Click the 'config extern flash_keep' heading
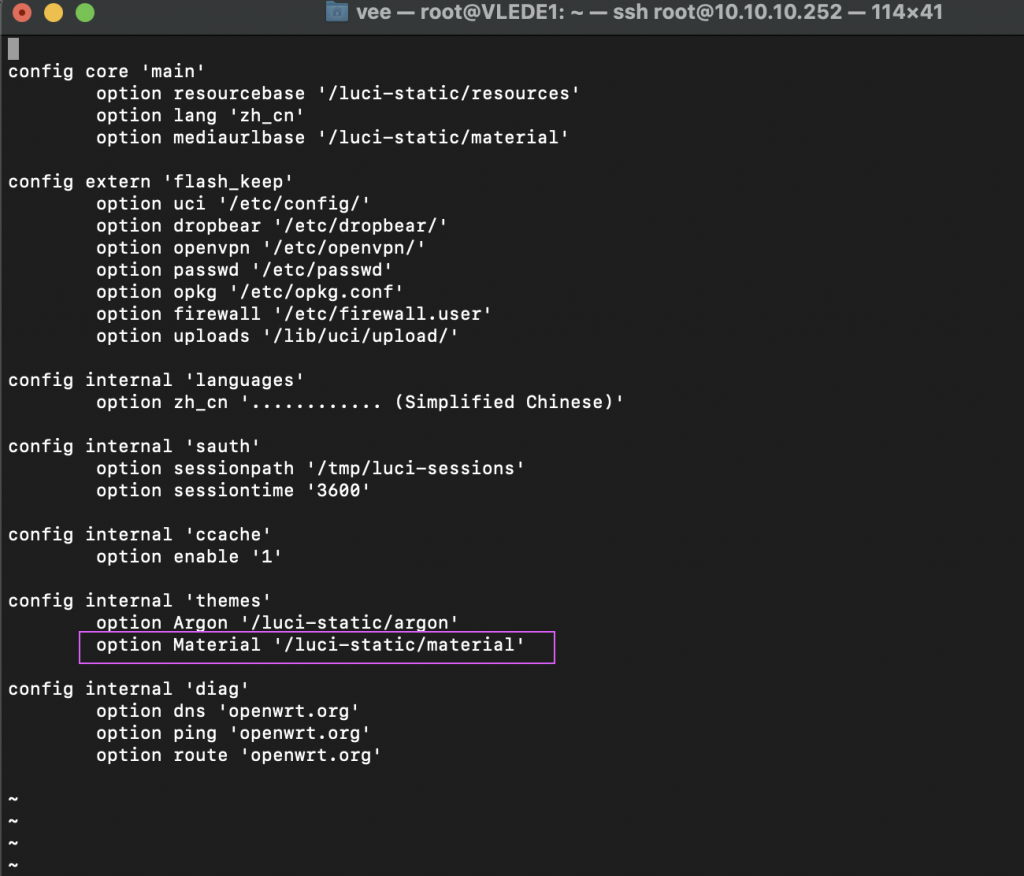The height and width of the screenshot is (876, 1024). [x=150, y=182]
